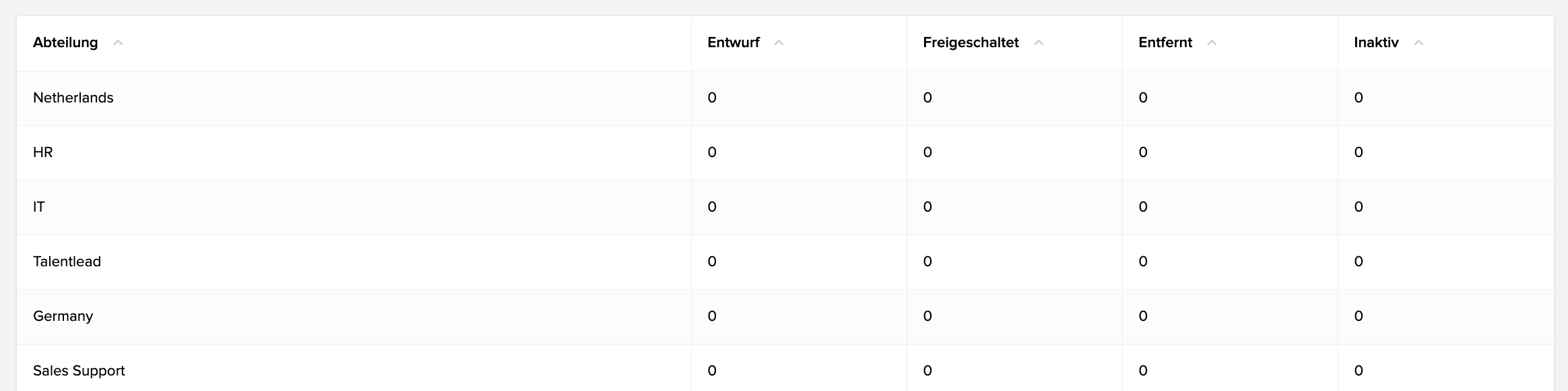Click Inaktiv value in Germany row
The image size is (1568, 391).
coord(1359,316)
